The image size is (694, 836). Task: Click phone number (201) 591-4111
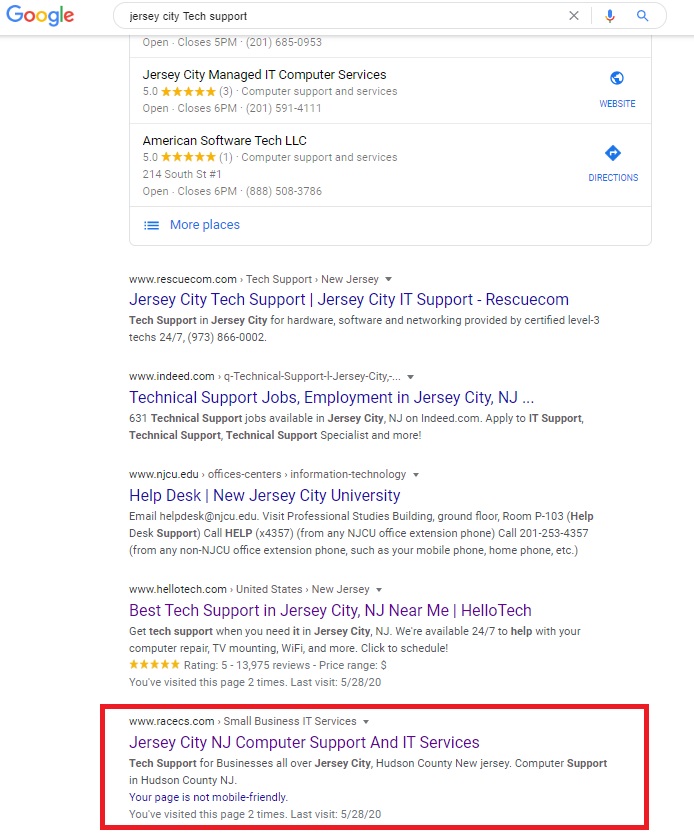tap(284, 108)
